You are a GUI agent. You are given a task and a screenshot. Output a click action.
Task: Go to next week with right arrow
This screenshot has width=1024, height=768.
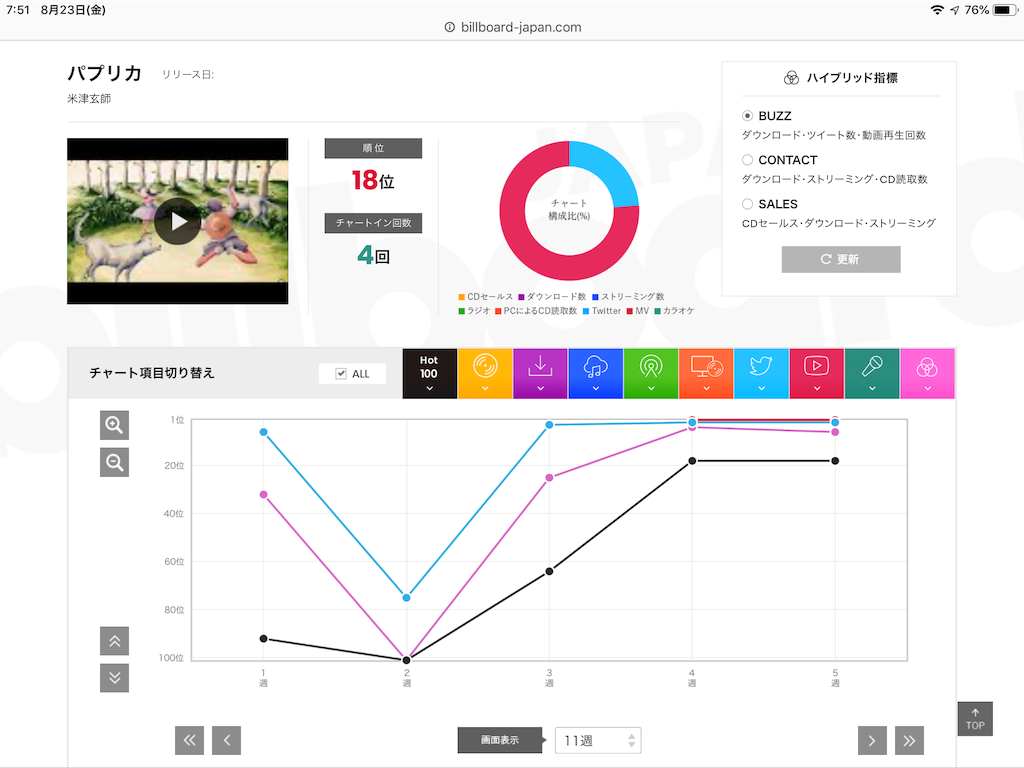872,741
